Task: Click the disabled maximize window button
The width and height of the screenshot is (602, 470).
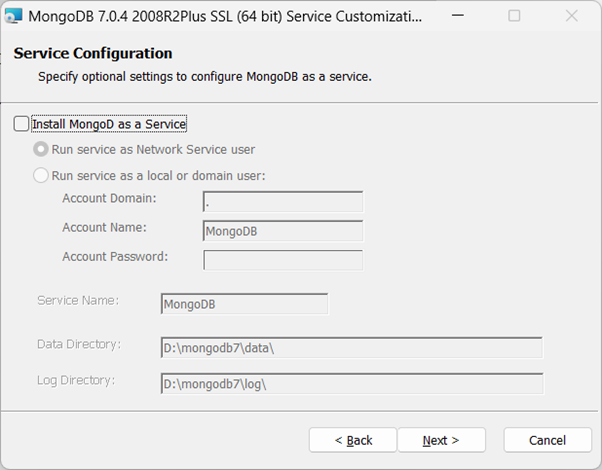Action: pos(514,17)
